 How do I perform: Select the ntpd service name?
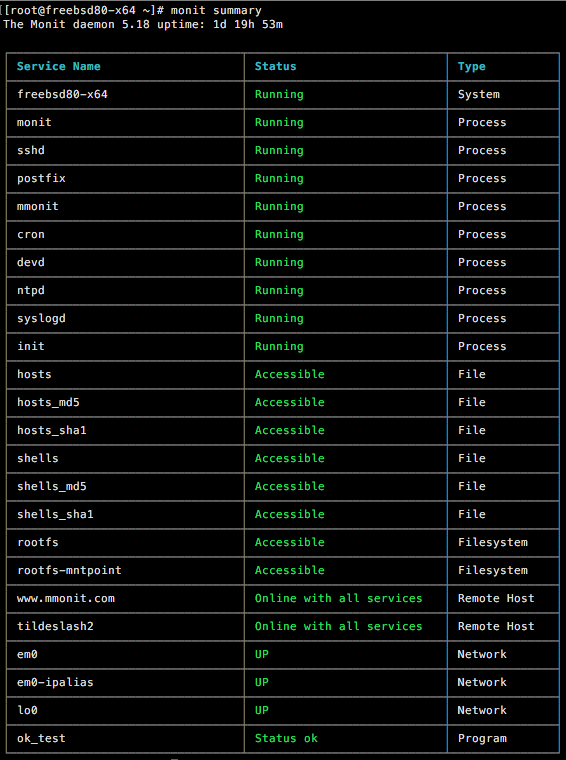(x=31, y=290)
